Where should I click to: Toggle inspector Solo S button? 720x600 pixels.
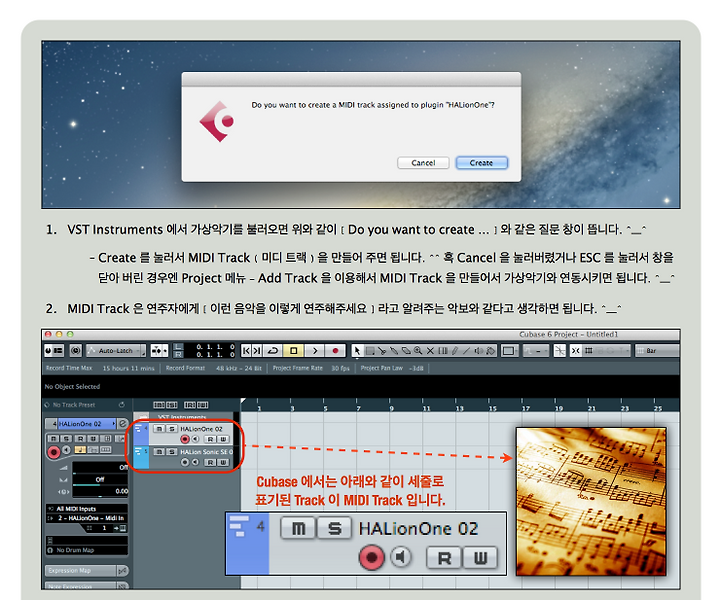[66, 438]
